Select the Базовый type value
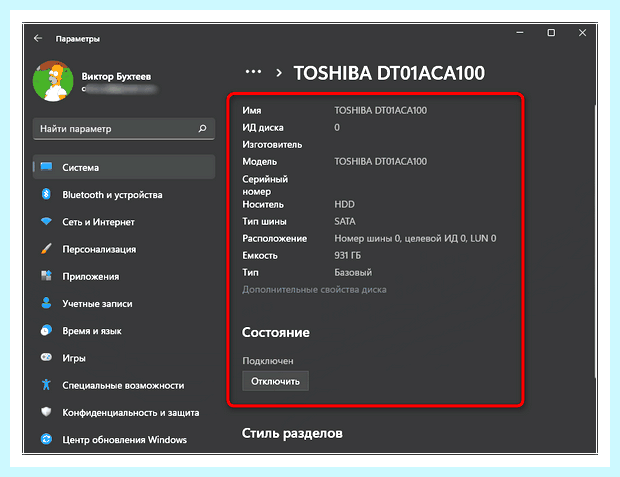 (x=353, y=273)
